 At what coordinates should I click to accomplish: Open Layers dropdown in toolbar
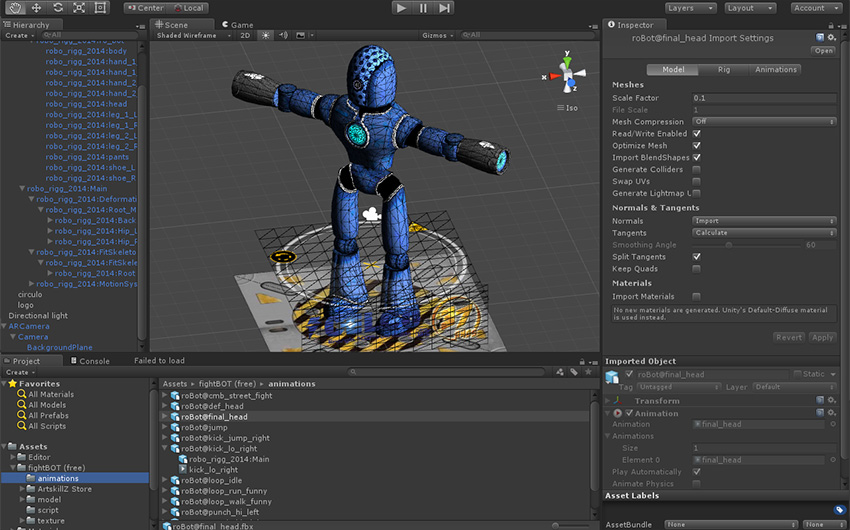[x=691, y=8]
